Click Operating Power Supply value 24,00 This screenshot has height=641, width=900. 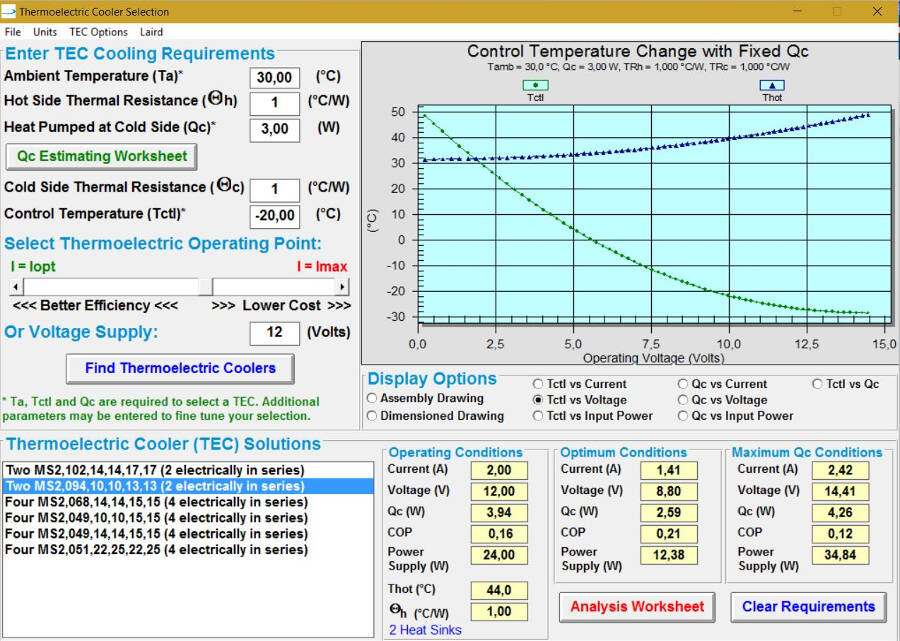pyautogui.click(x=499, y=555)
